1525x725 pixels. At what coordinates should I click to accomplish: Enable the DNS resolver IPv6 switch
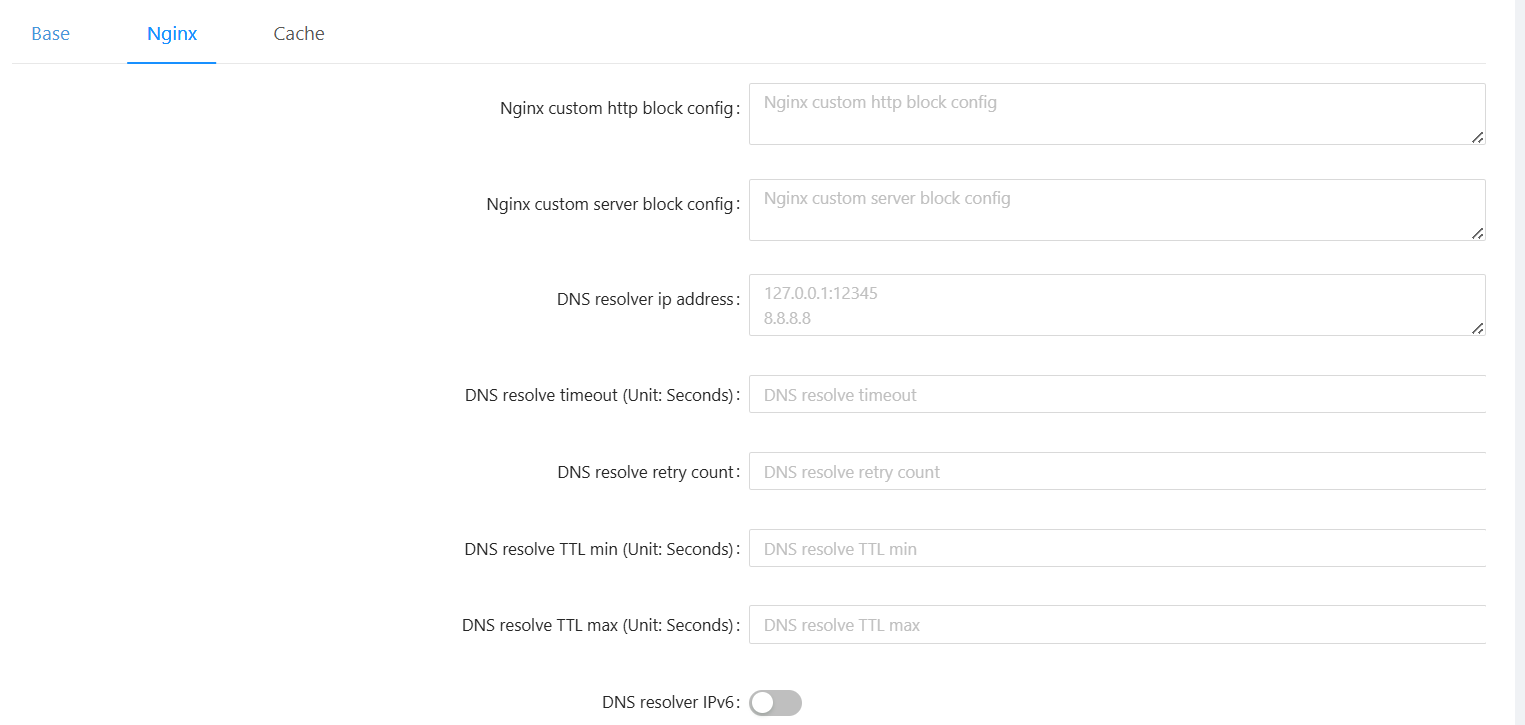click(775, 703)
